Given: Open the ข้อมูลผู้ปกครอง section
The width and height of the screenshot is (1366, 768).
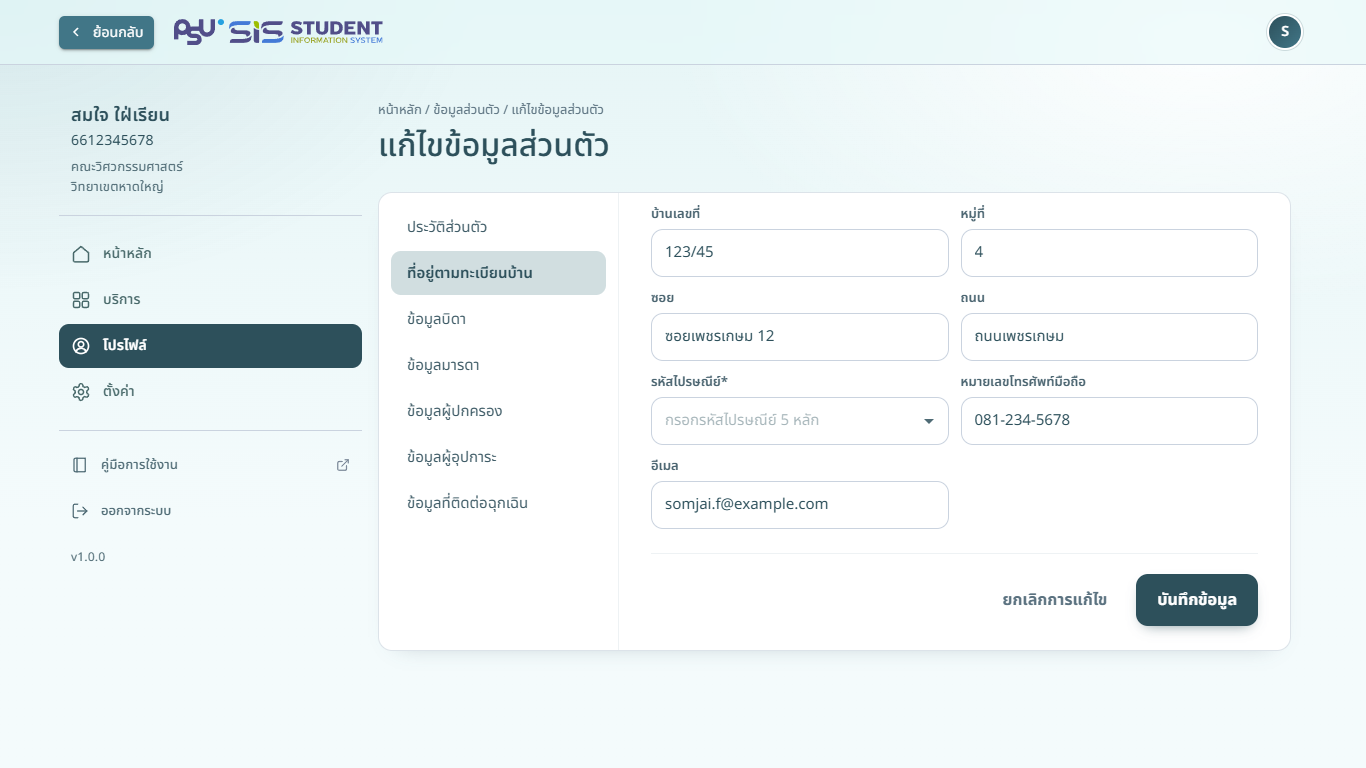Looking at the screenshot, I should pos(498,411).
